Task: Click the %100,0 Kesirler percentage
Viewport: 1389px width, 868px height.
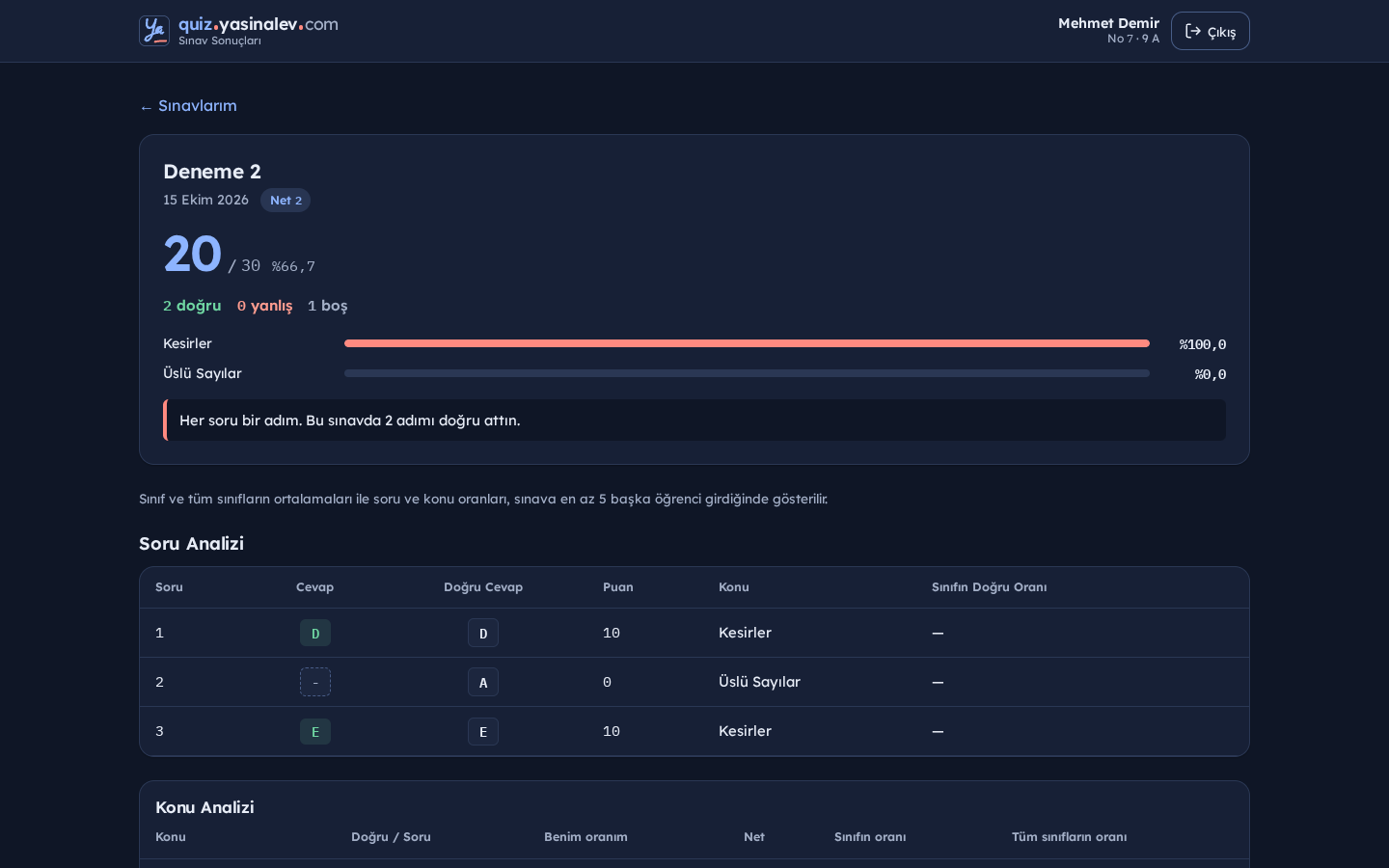Action: click(x=1203, y=344)
